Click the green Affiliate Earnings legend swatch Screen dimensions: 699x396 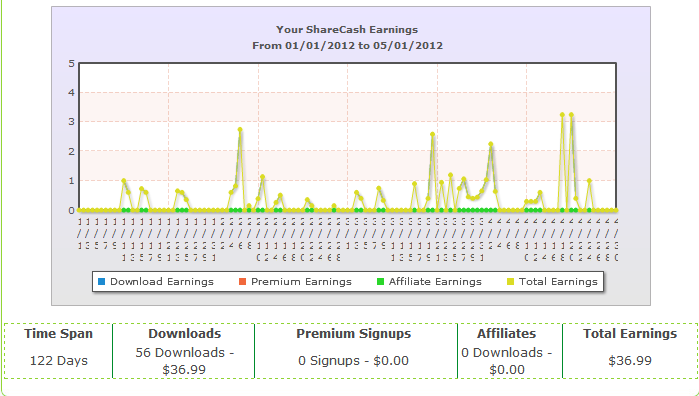(x=380, y=282)
